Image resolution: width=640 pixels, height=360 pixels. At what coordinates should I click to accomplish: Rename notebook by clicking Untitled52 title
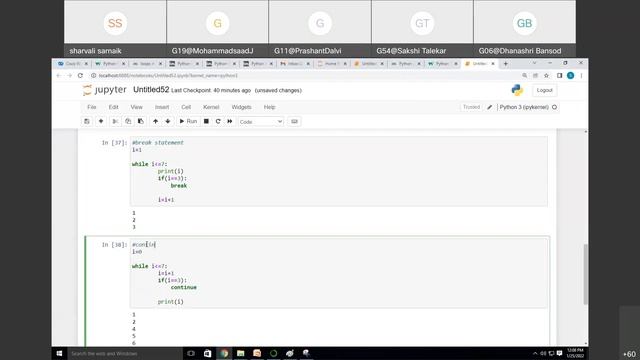click(151, 90)
